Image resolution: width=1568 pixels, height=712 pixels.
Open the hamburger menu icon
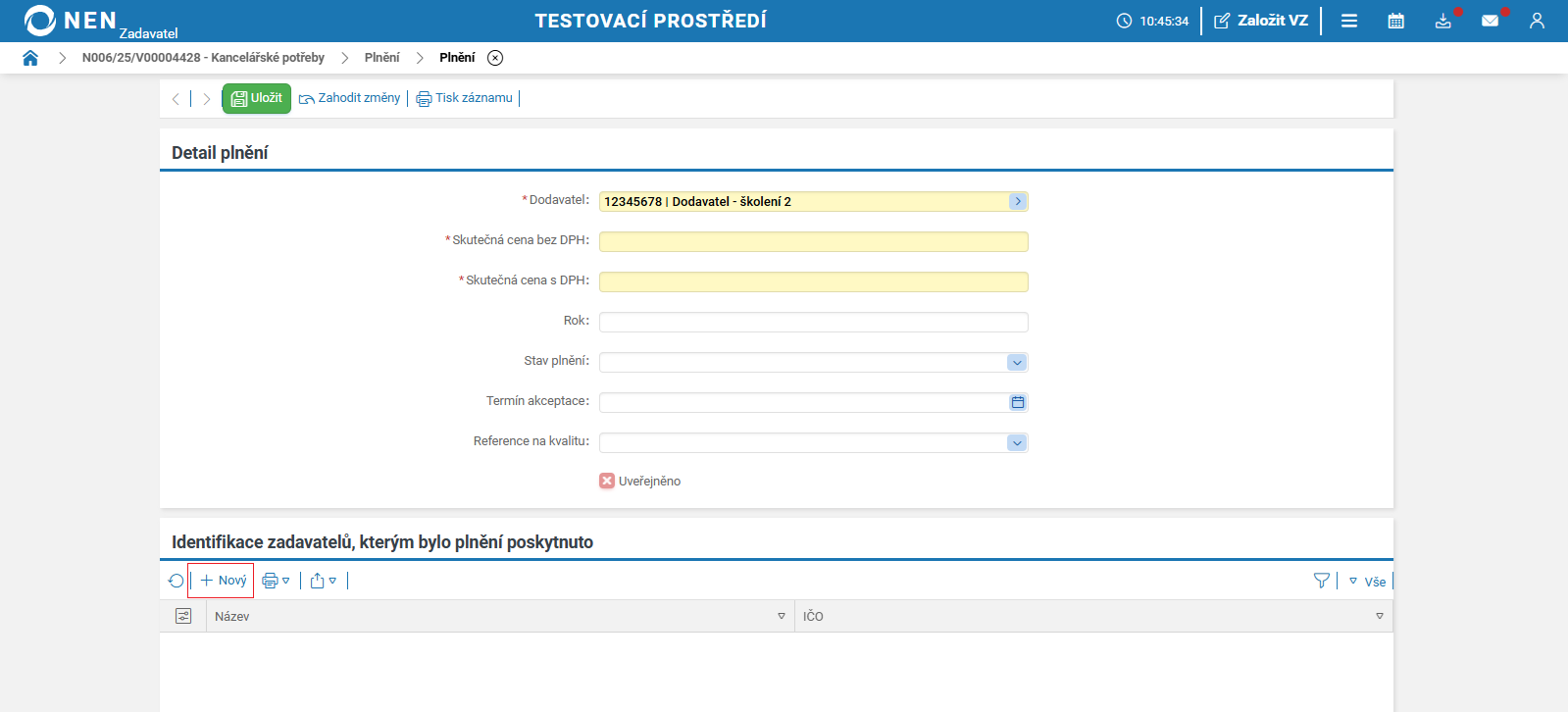[1349, 21]
